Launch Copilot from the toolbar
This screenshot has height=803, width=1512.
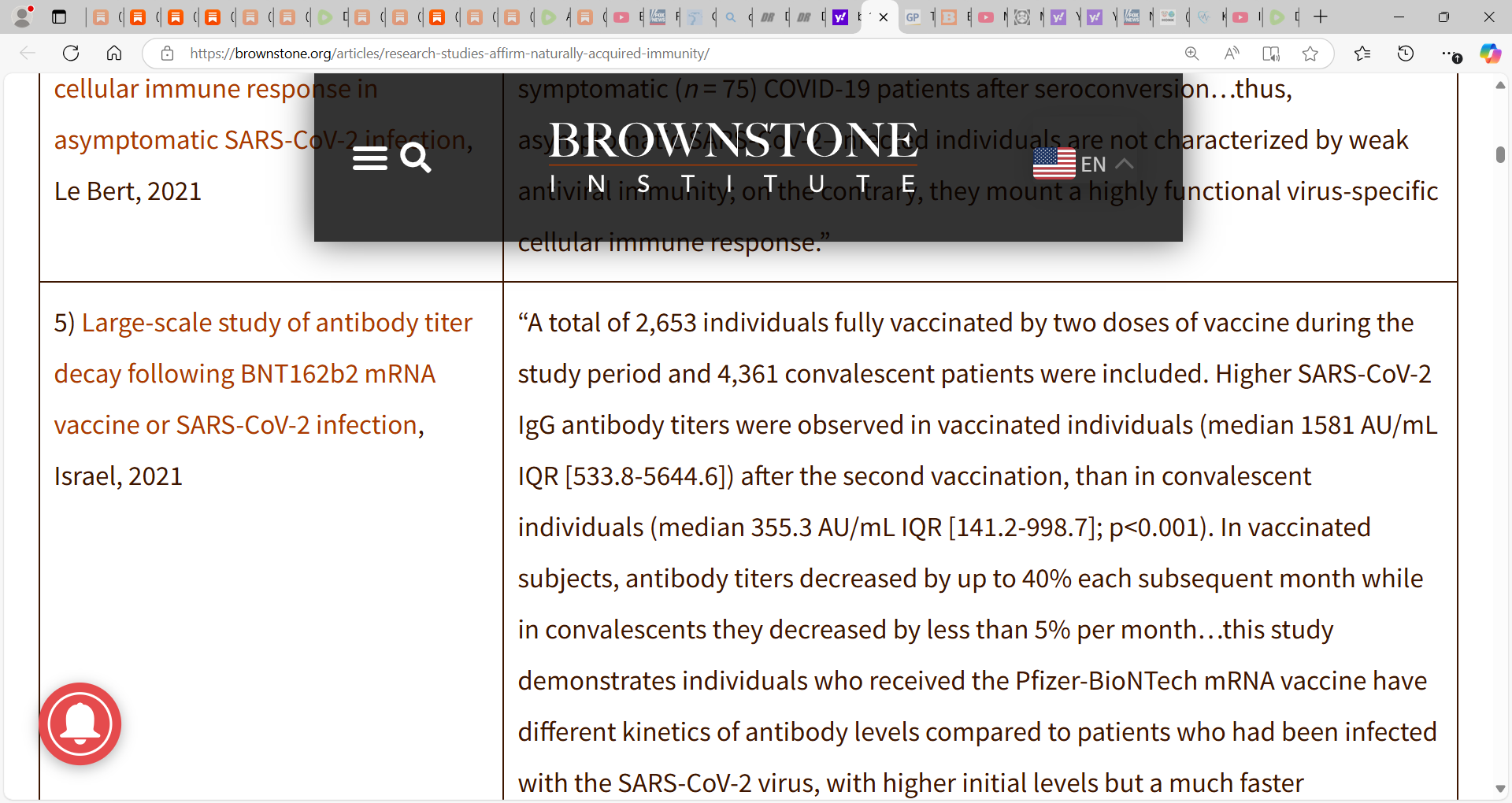(1490, 54)
